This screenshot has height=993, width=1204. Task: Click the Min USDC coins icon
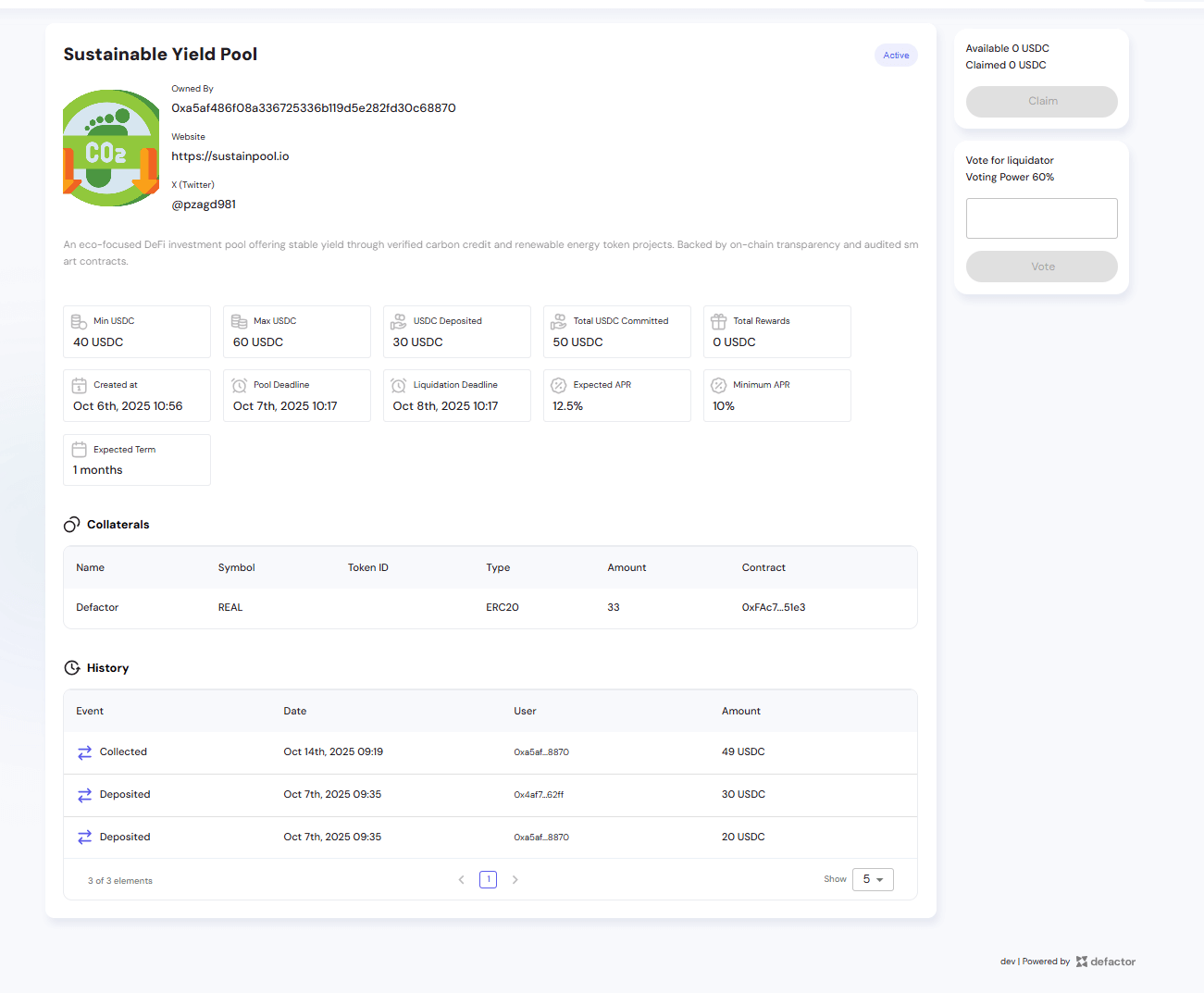pos(80,322)
